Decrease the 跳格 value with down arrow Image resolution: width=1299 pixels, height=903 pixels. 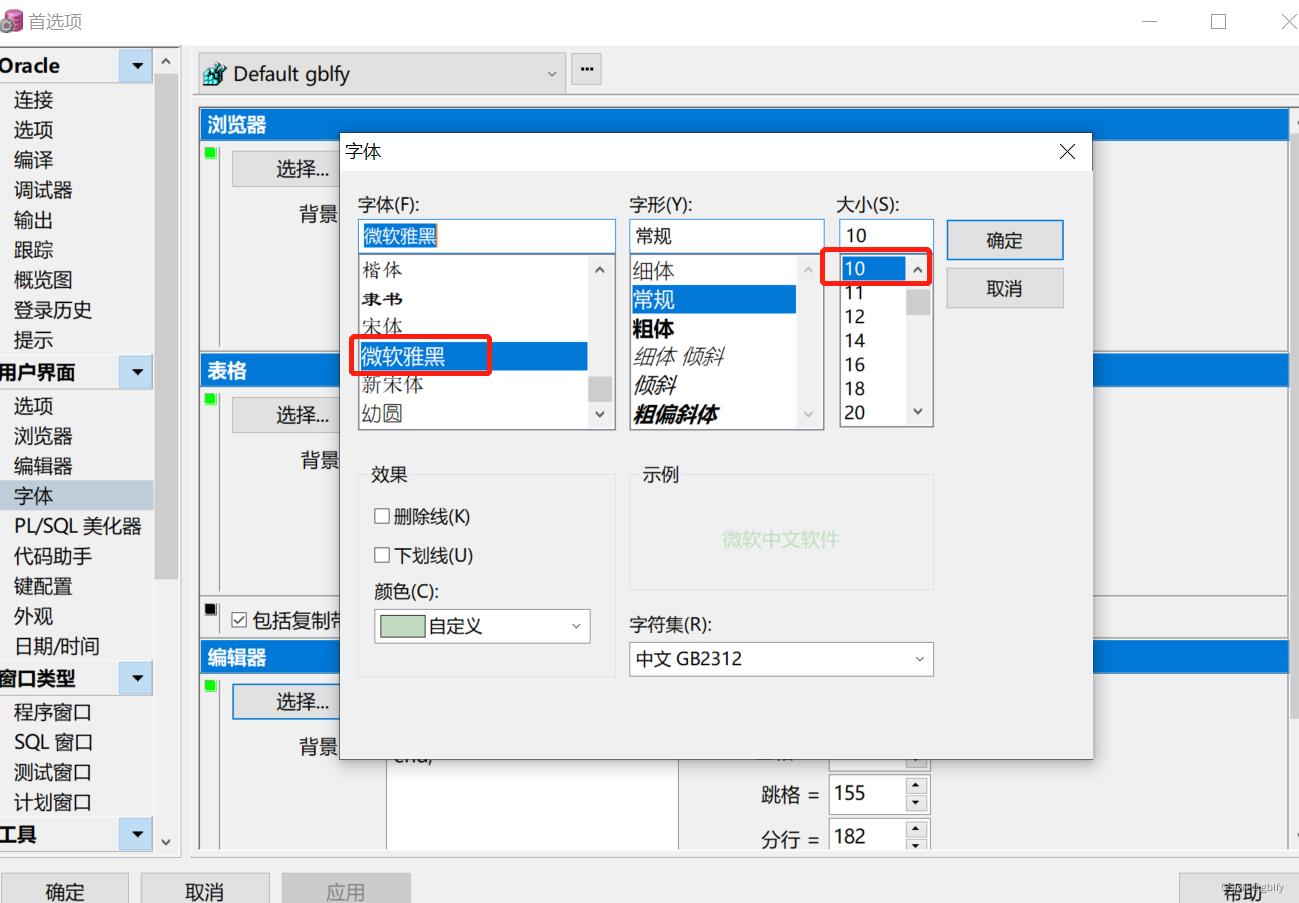point(916,803)
